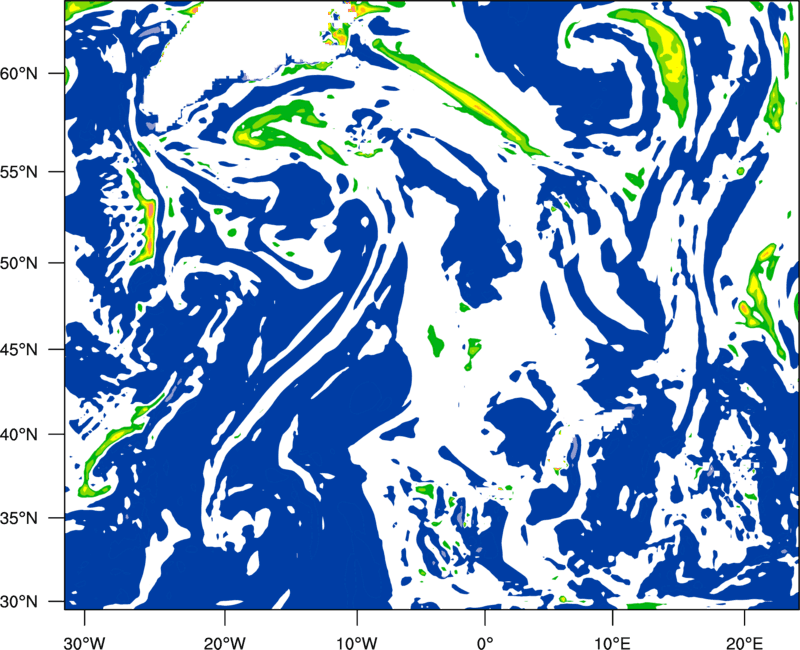Viewport: 800px width, 650px height.
Task: Click the 20°W longitude label
Action: click(x=225, y=642)
